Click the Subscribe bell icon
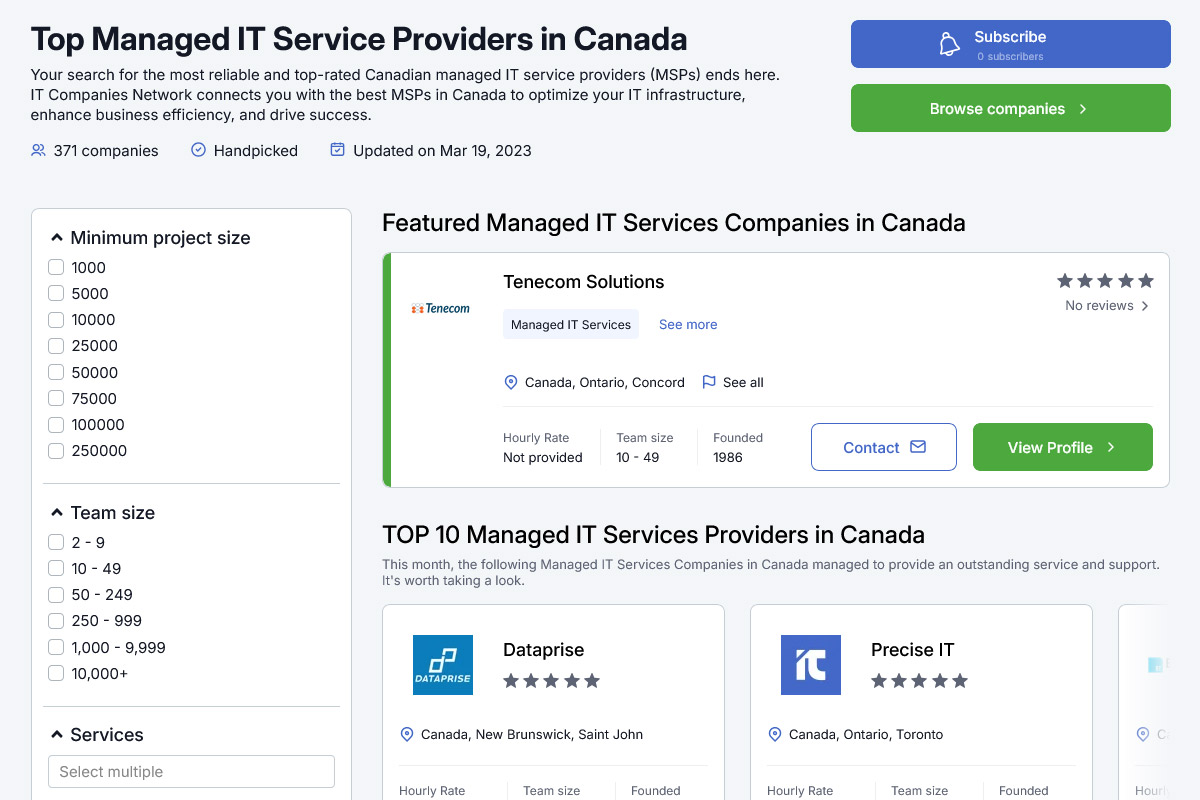 (949, 44)
